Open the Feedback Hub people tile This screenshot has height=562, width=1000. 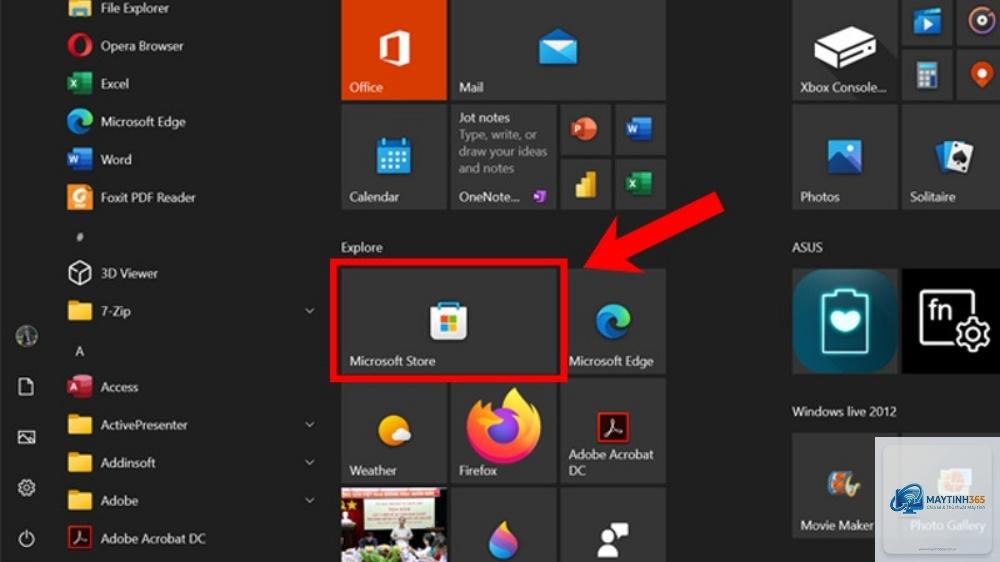[613, 525]
